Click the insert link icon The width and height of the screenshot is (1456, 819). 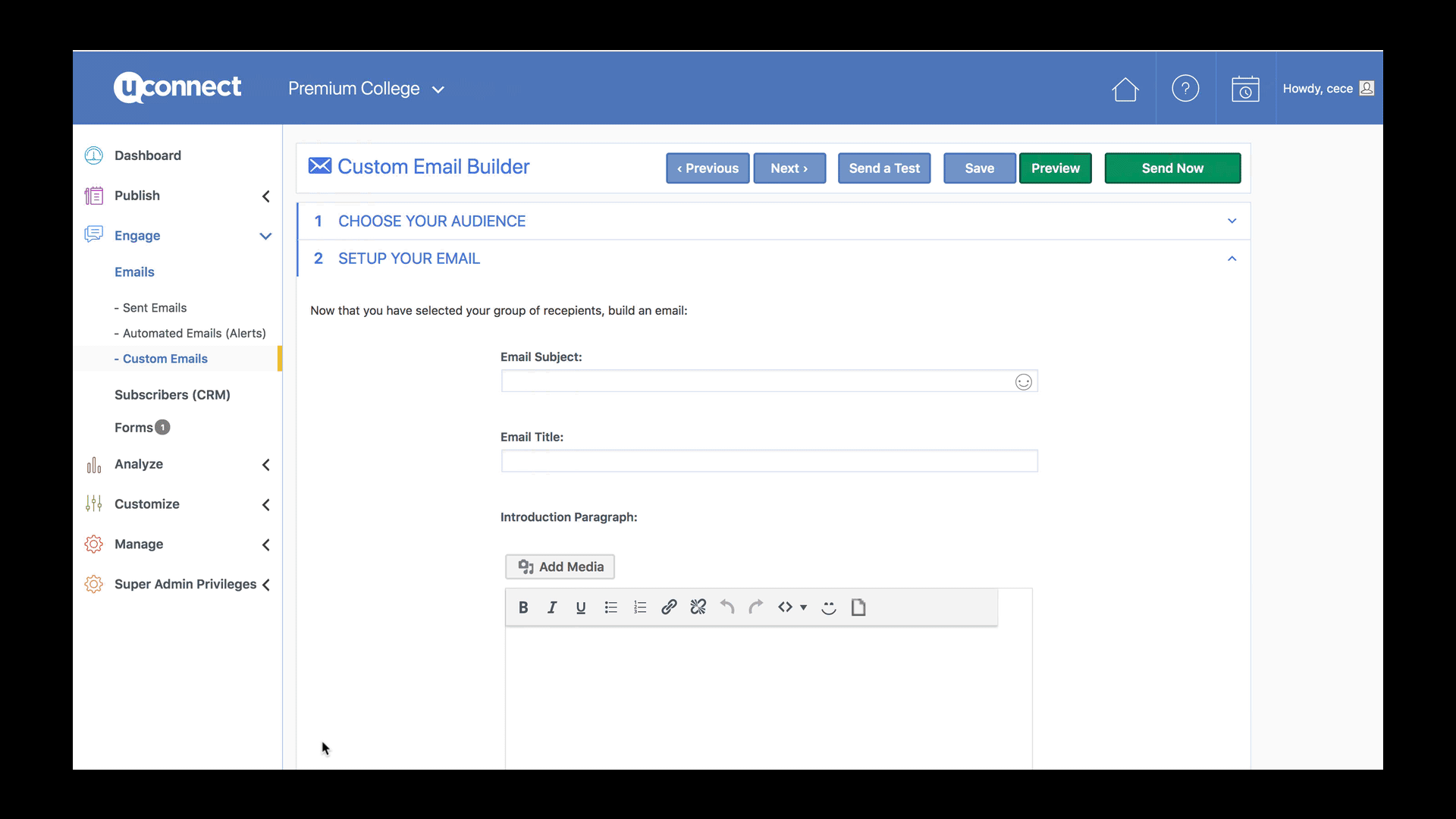click(x=669, y=607)
